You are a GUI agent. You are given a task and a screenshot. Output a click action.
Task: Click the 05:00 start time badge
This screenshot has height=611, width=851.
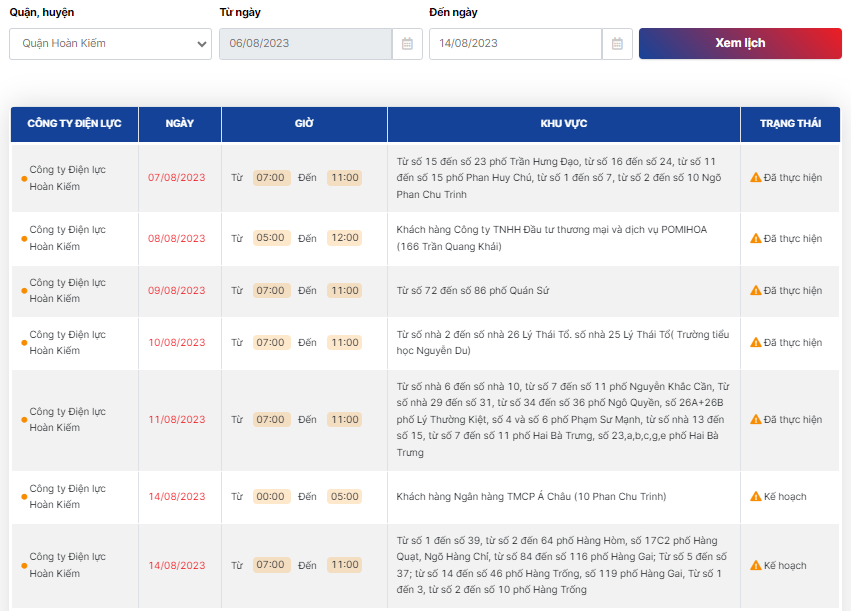pos(270,238)
